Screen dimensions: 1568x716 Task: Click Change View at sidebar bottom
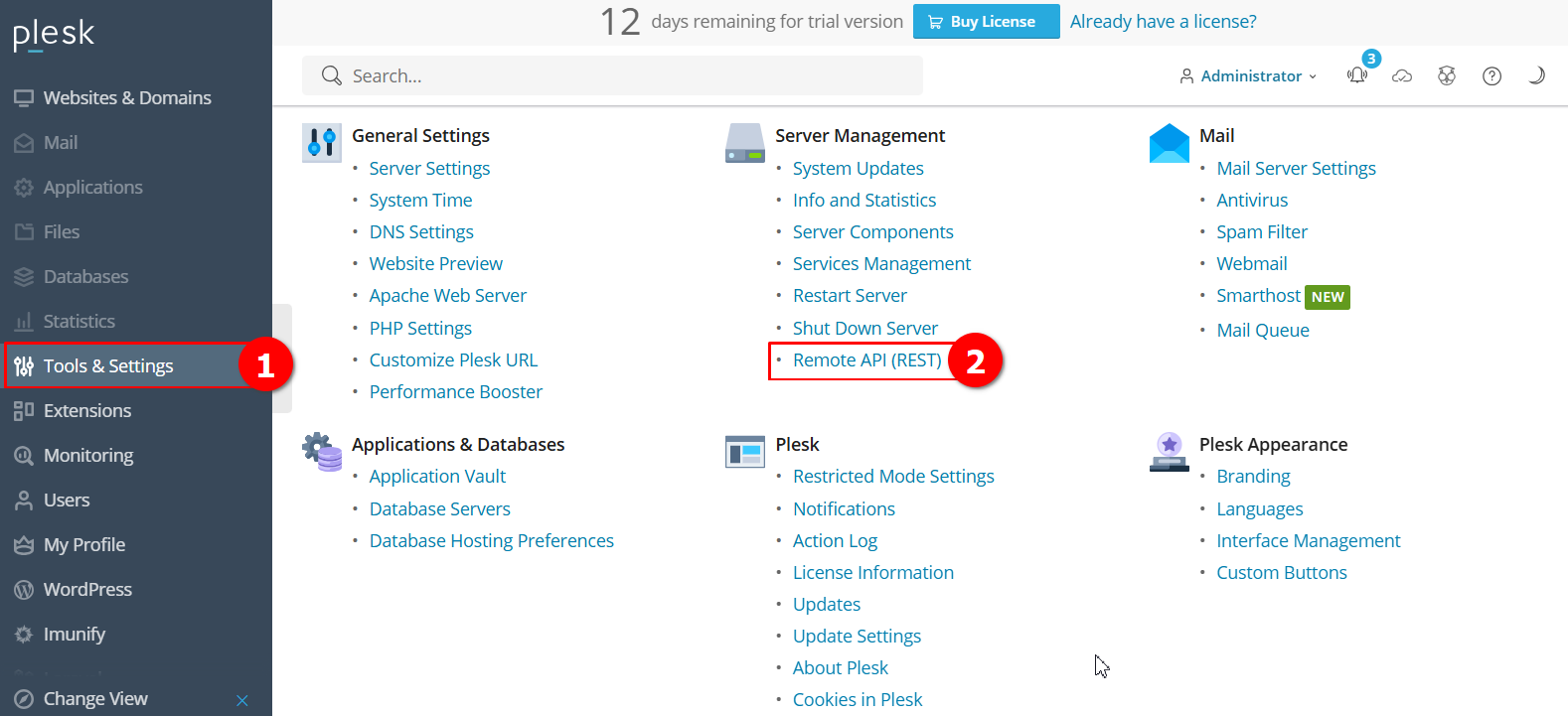point(95,698)
